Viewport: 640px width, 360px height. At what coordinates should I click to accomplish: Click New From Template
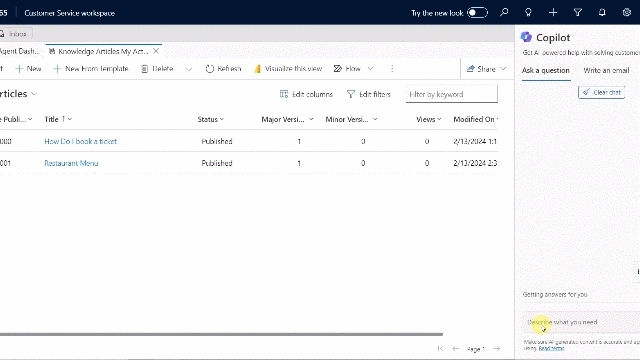91,69
